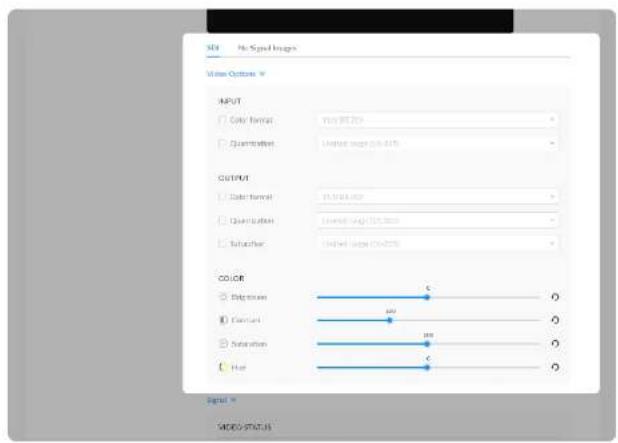Click the Contrast slider handle
The image size is (618, 443).
pos(390,320)
